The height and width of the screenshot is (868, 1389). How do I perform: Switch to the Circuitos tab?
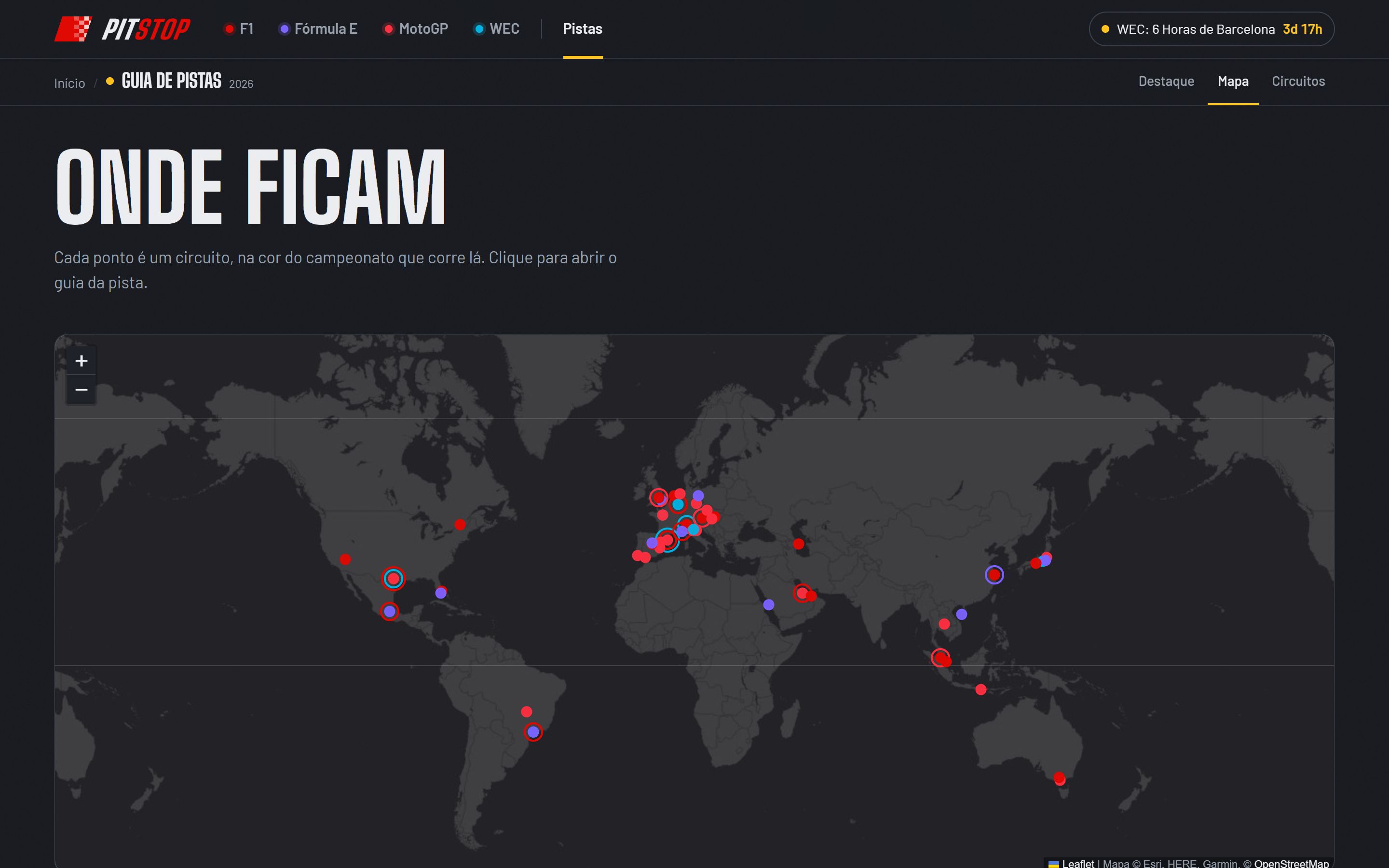[1298, 81]
